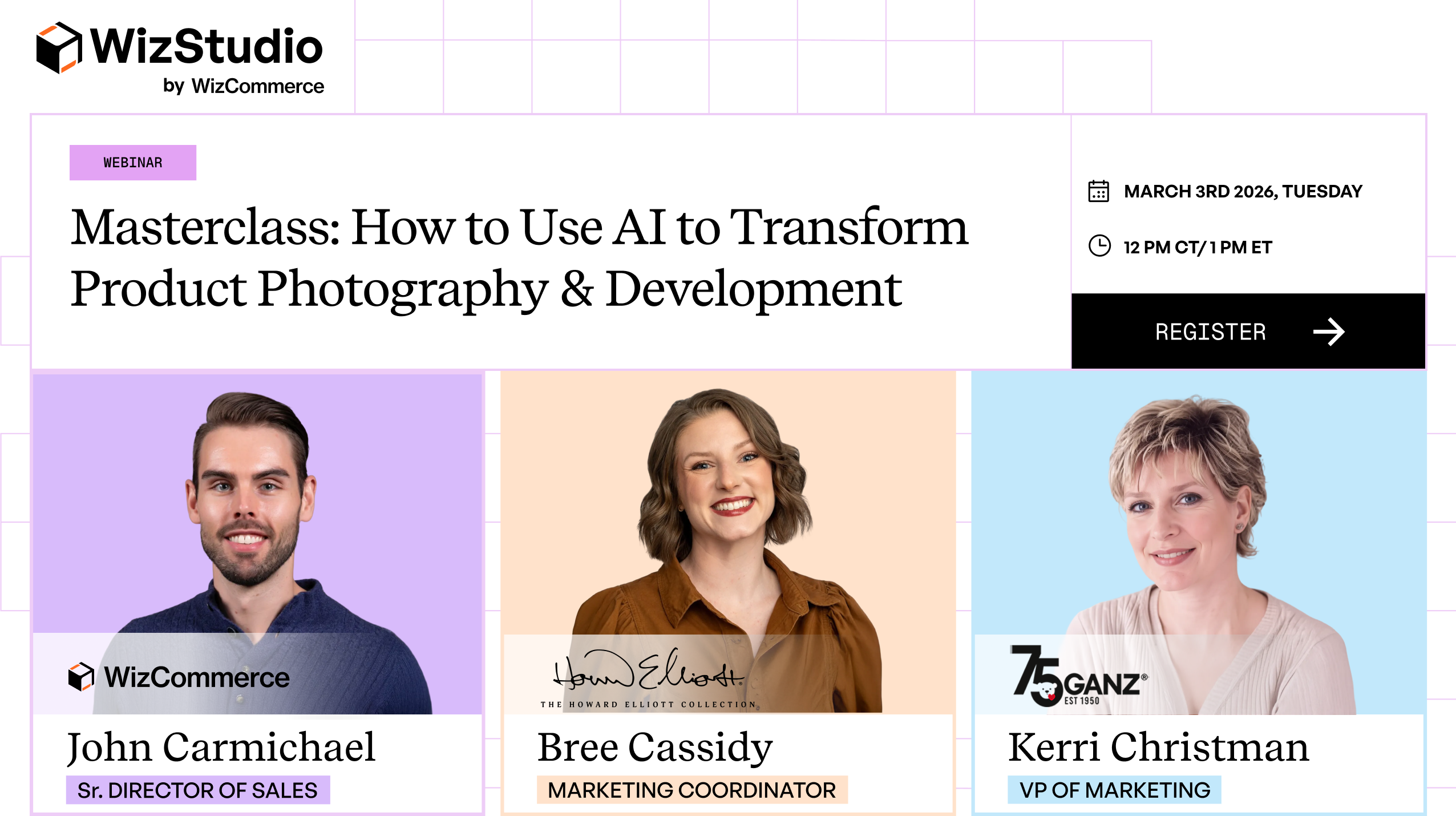Click the Marketing Coordinator label
Image resolution: width=1456 pixels, height=816 pixels.
tap(691, 790)
